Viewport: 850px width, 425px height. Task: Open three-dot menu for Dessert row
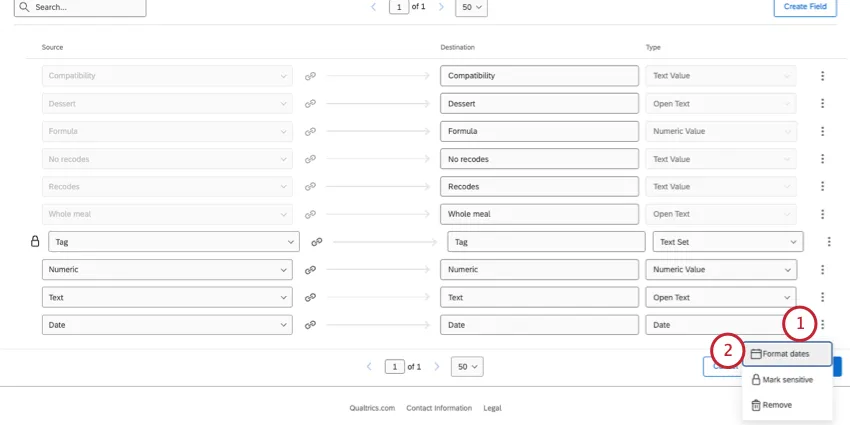(822, 103)
